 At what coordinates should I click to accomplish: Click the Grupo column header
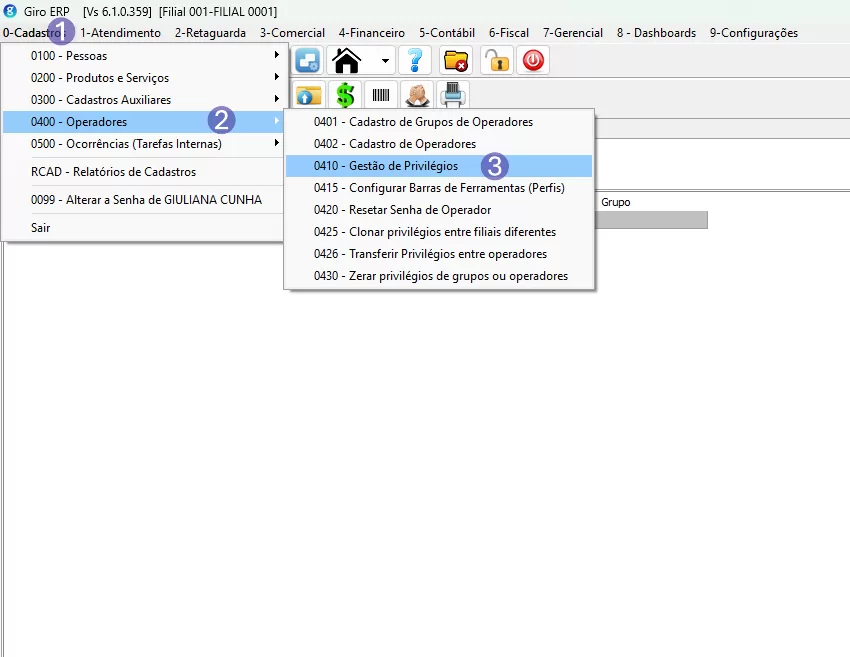tap(616, 202)
